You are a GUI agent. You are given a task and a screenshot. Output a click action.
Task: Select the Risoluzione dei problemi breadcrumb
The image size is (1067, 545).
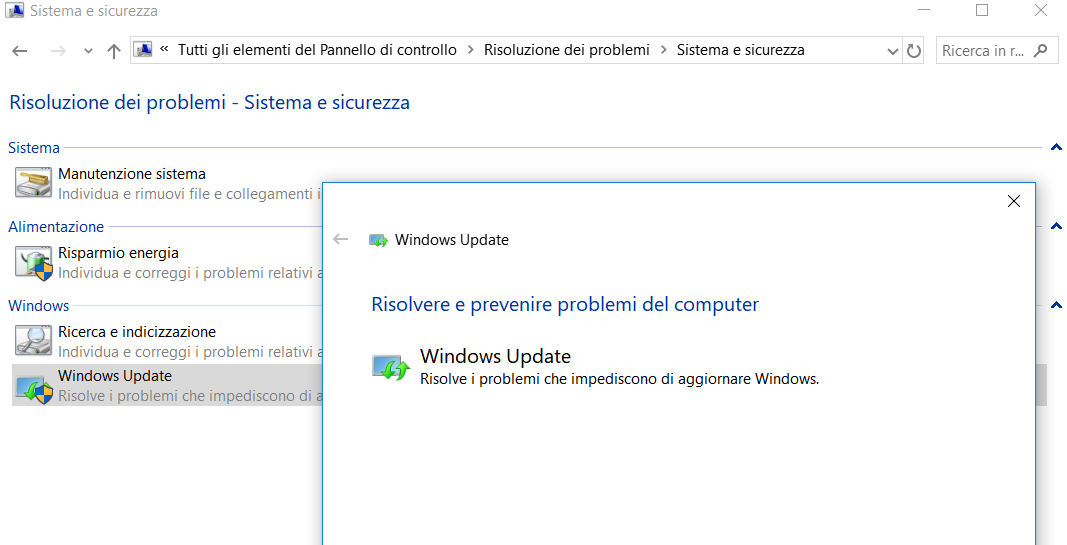567,50
